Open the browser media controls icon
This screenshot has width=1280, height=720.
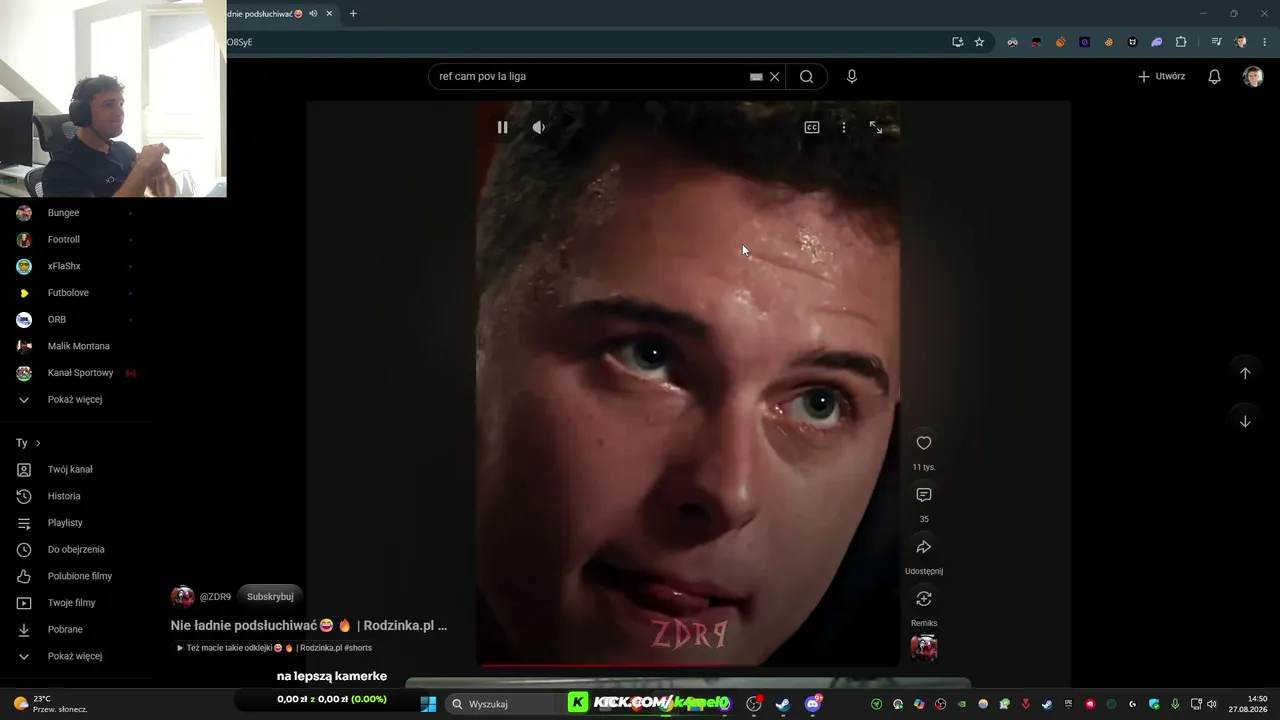(x=1216, y=42)
